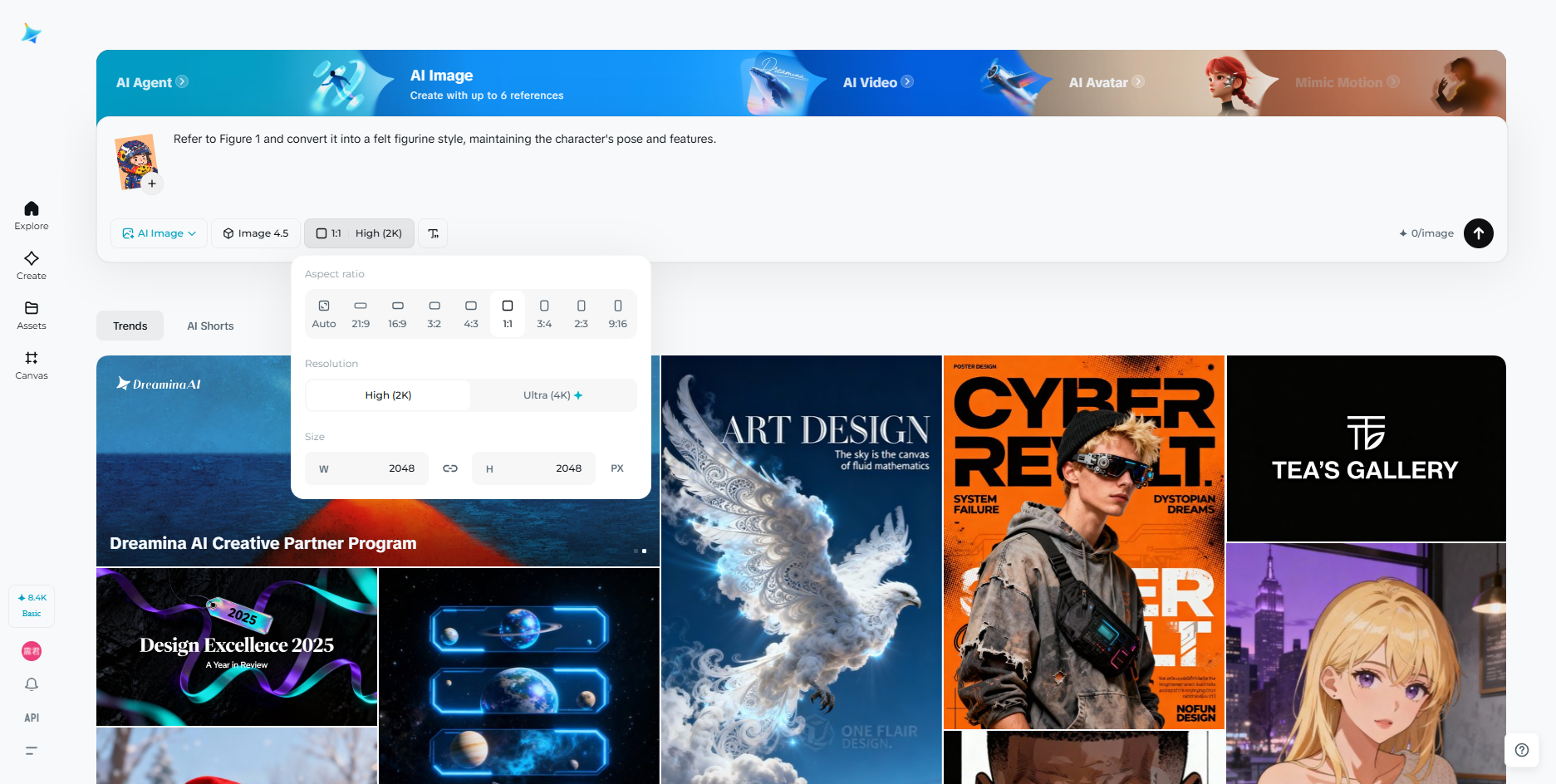
Task: Select the Auto aspect ratio
Action: pyautogui.click(x=324, y=314)
